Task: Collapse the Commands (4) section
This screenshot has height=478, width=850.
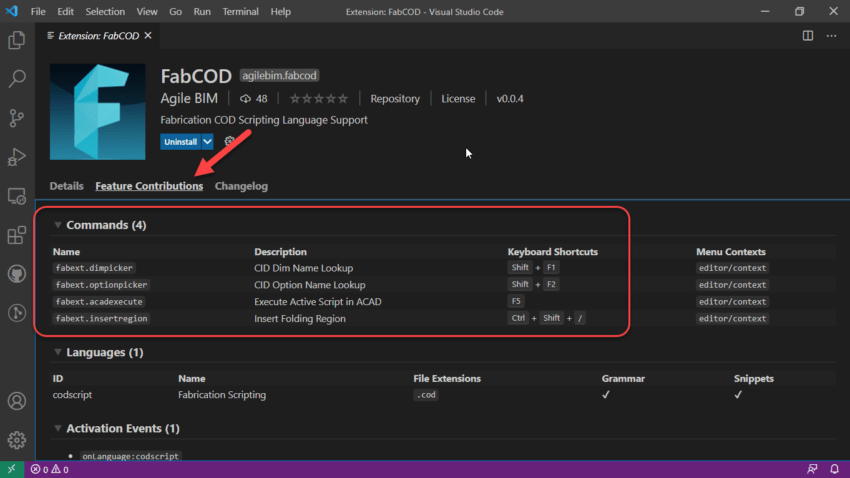Action: 57,225
